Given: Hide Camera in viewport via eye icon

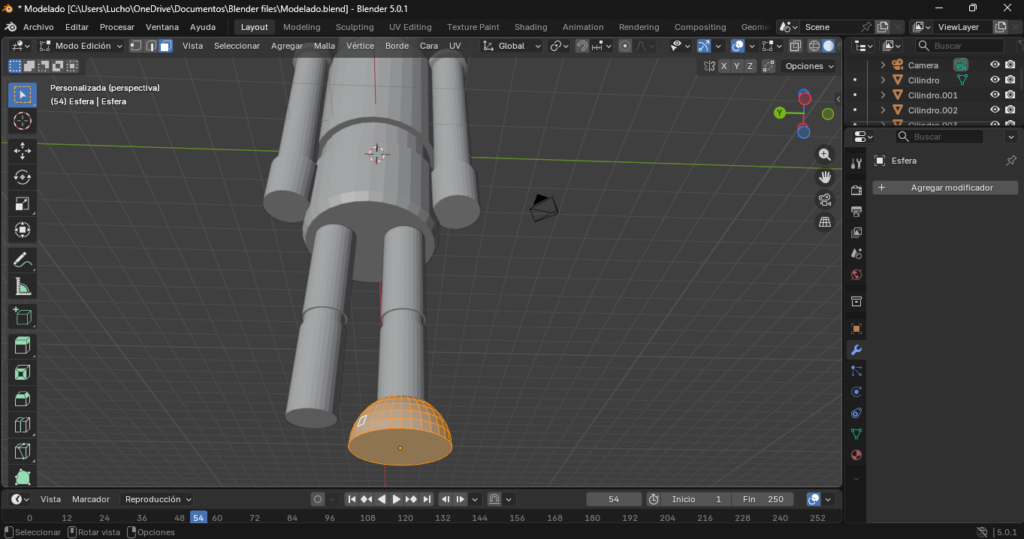Looking at the screenshot, I should (995, 65).
